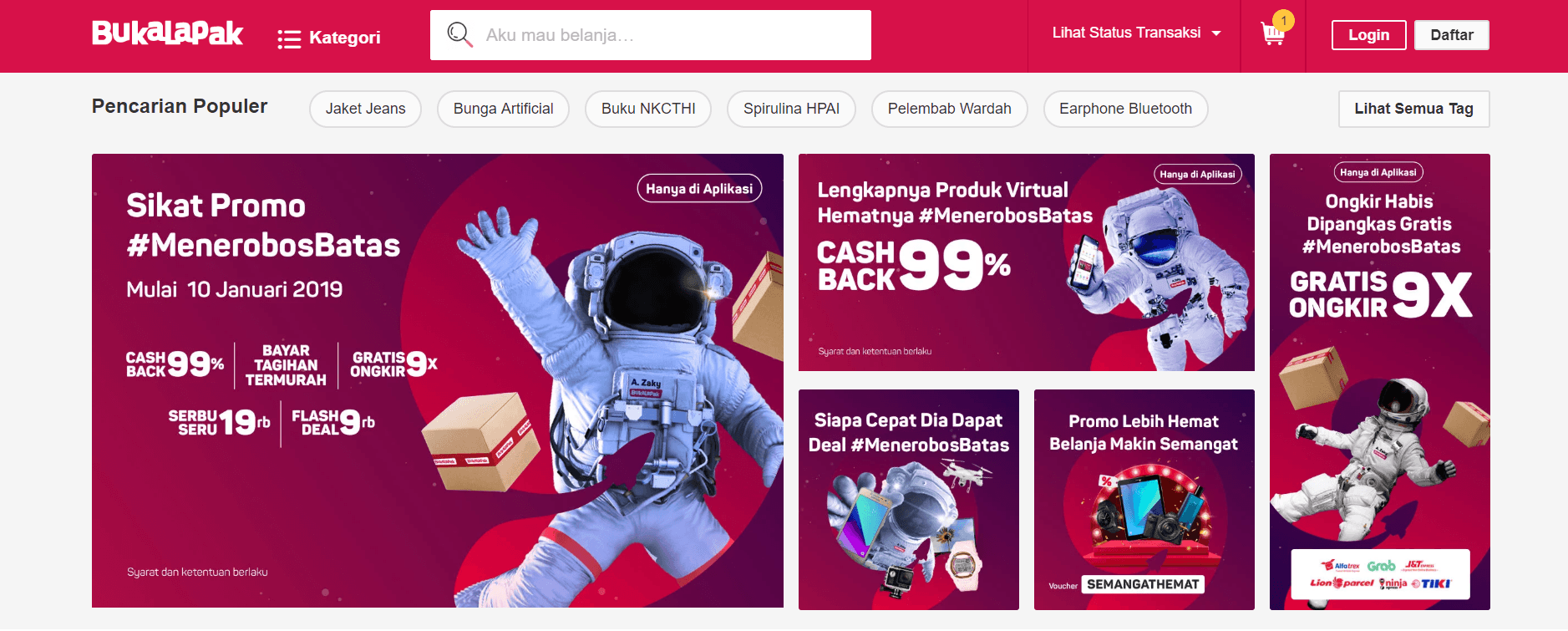Open the Sikat Promo #MenerobosBatas banner
Image resolution: width=1568 pixels, height=631 pixels.
click(438, 380)
